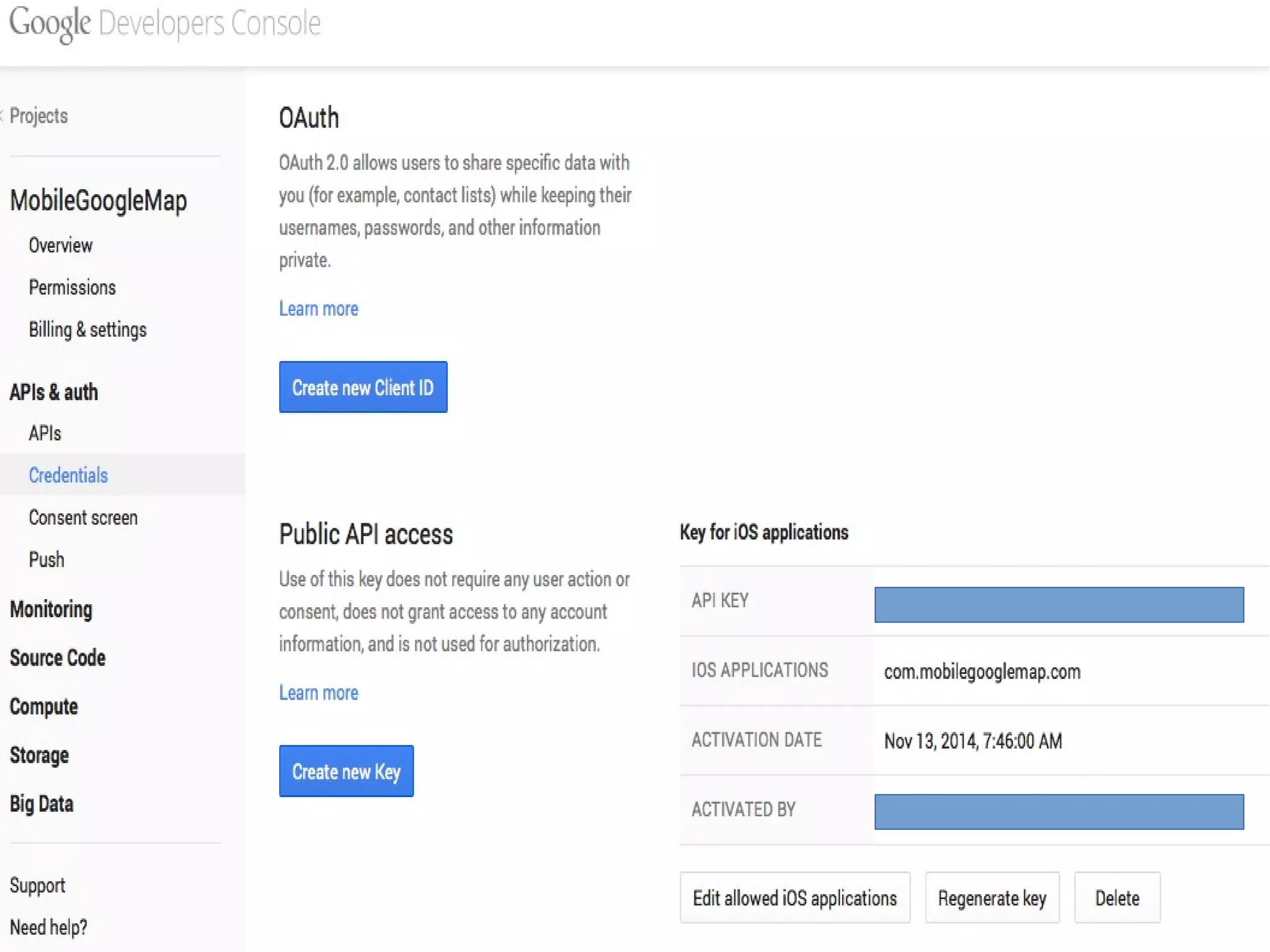Expand the Big Data section
This screenshot has width=1270, height=952.
point(42,804)
